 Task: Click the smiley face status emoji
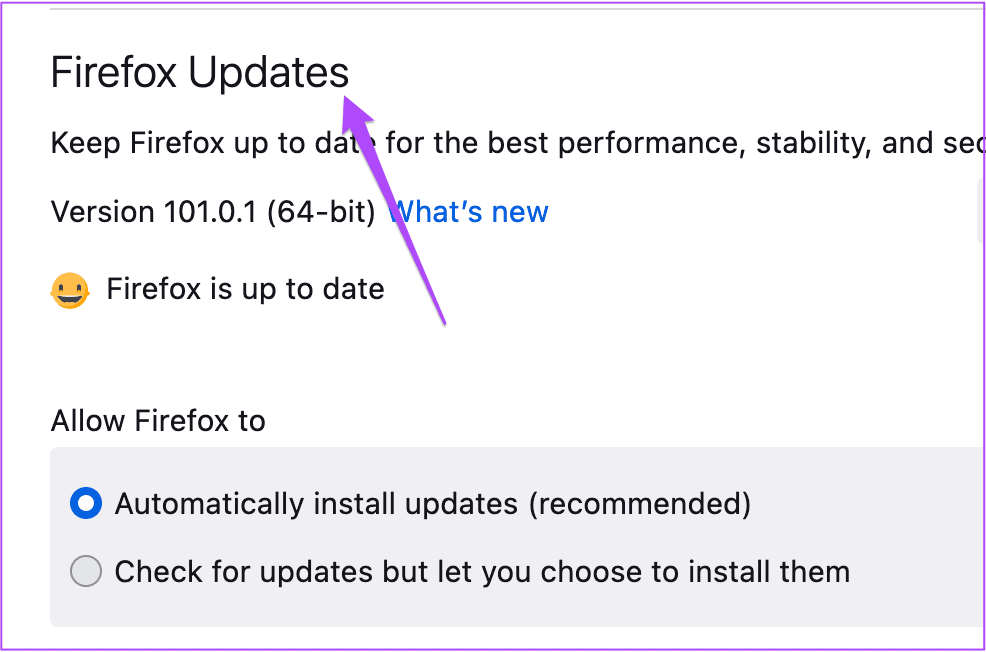click(x=70, y=290)
